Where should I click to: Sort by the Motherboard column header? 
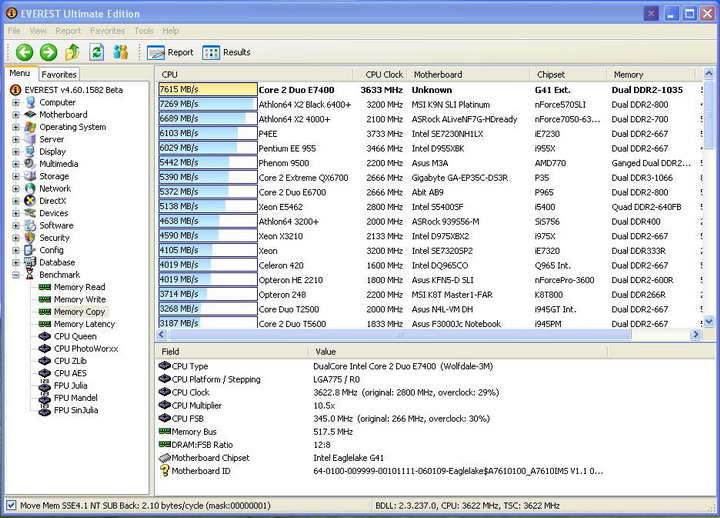[x=467, y=74]
